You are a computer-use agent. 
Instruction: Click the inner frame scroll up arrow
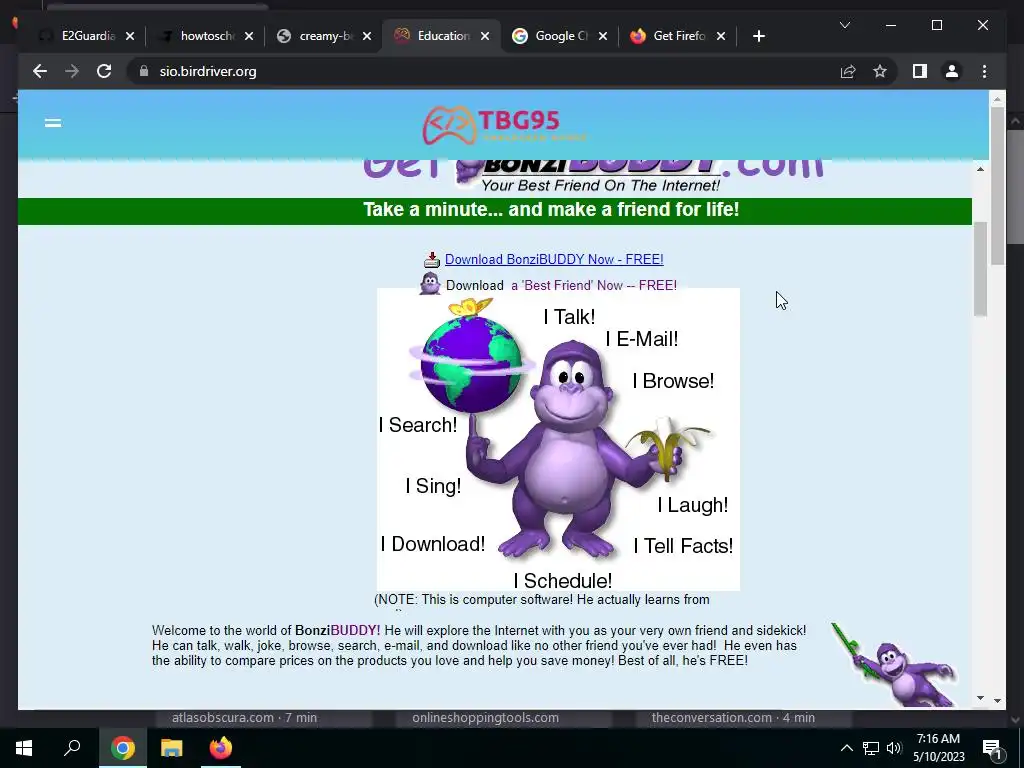tap(980, 169)
